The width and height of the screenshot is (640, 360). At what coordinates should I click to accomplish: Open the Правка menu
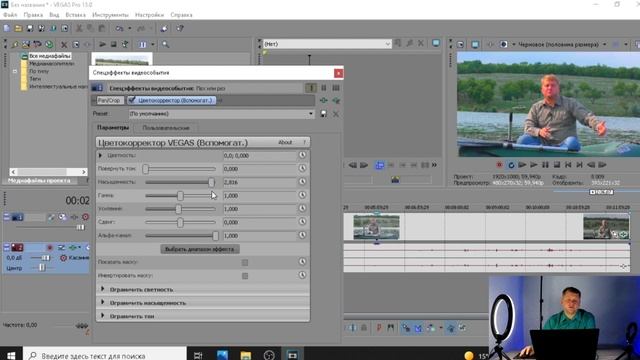click(33, 15)
